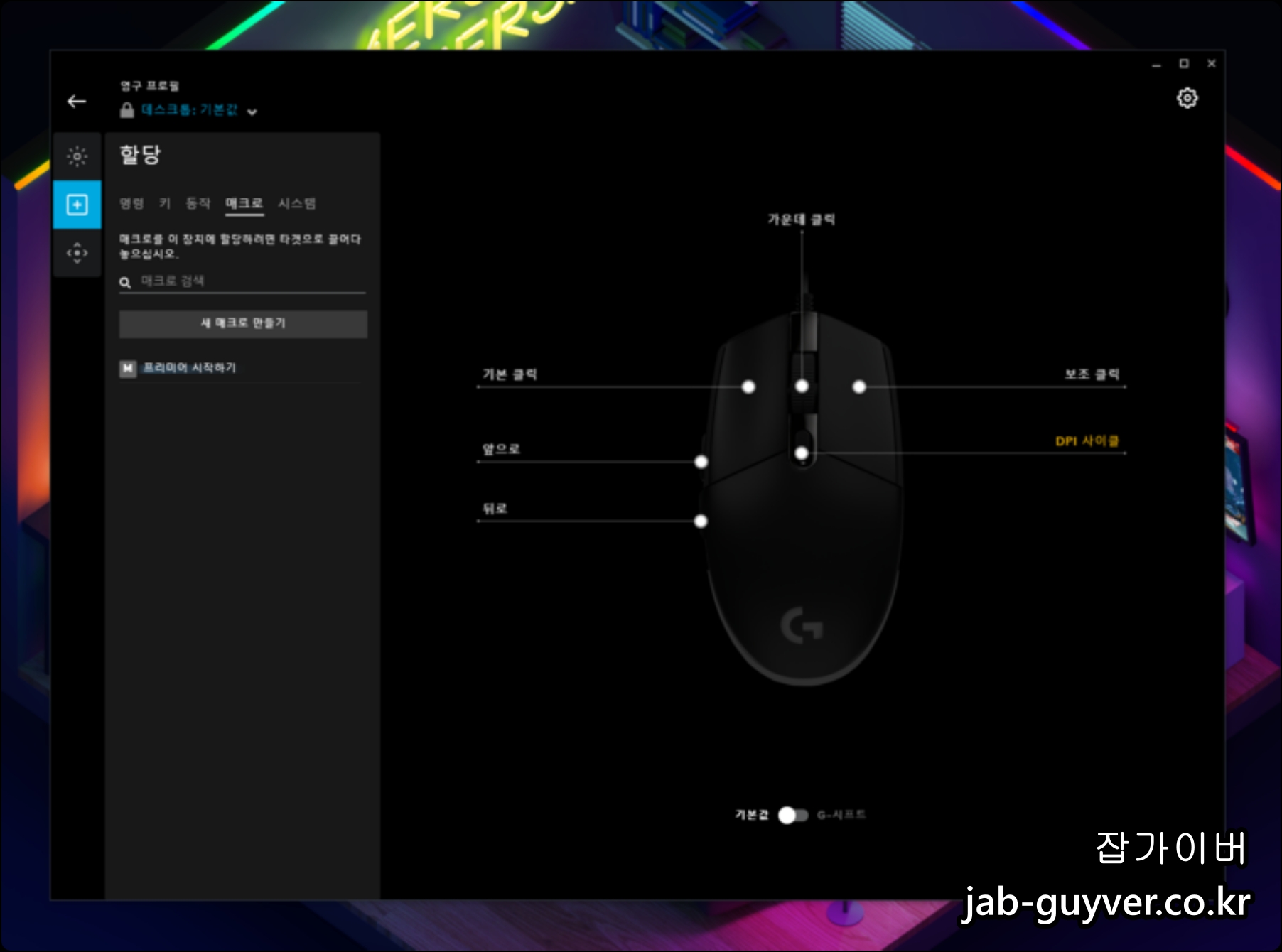The width and height of the screenshot is (1282, 952).
Task: Open settings with the gear icon
Action: [1187, 98]
